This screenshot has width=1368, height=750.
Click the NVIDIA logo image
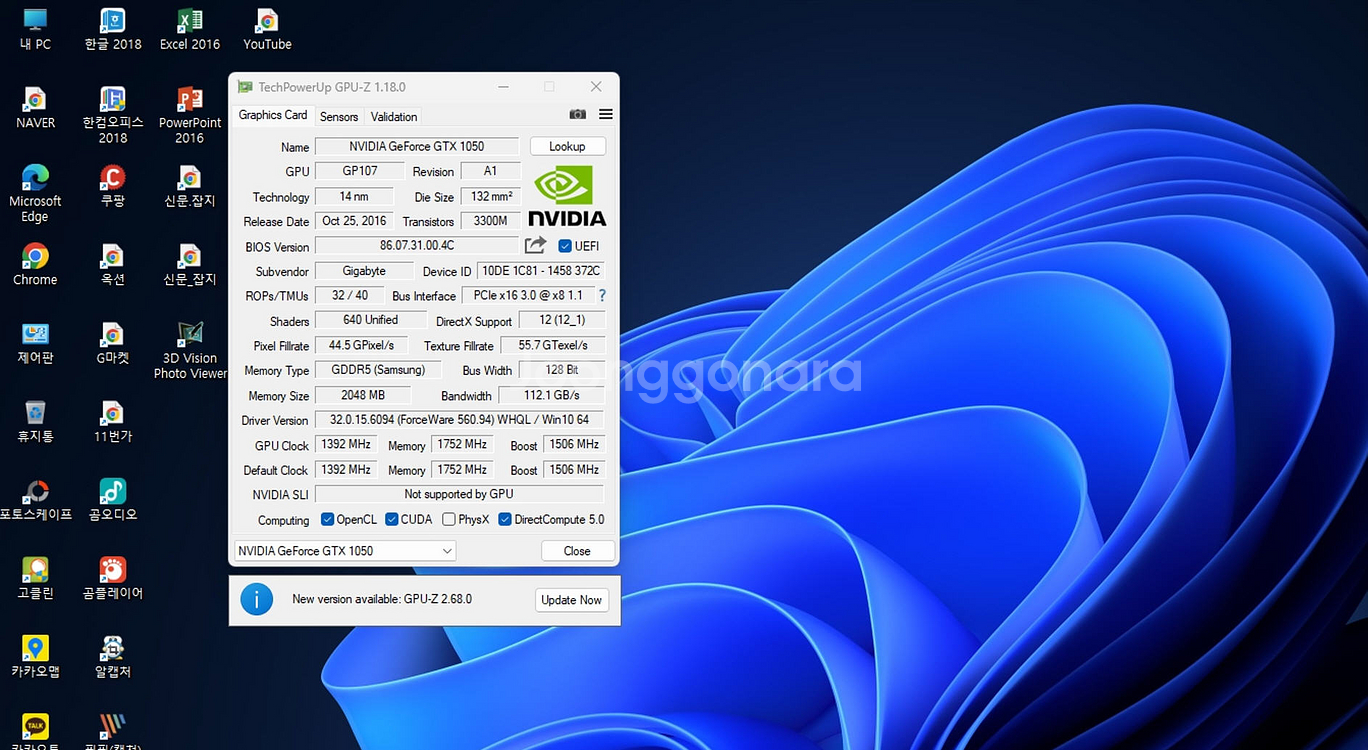coord(567,196)
